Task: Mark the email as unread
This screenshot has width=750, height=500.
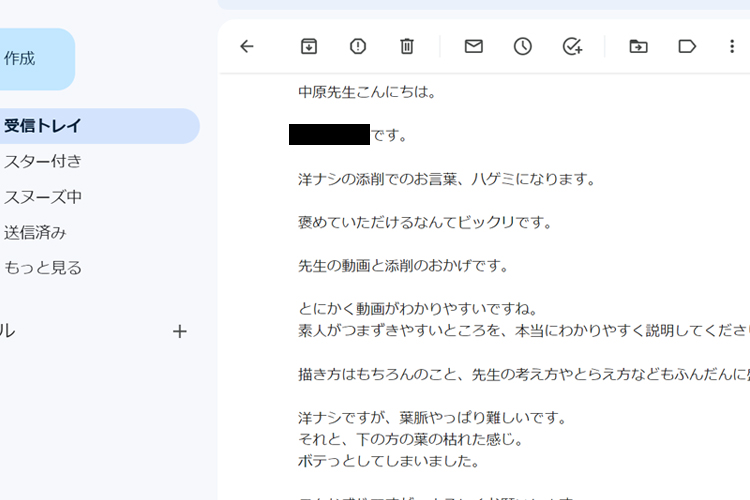Action: point(474,46)
